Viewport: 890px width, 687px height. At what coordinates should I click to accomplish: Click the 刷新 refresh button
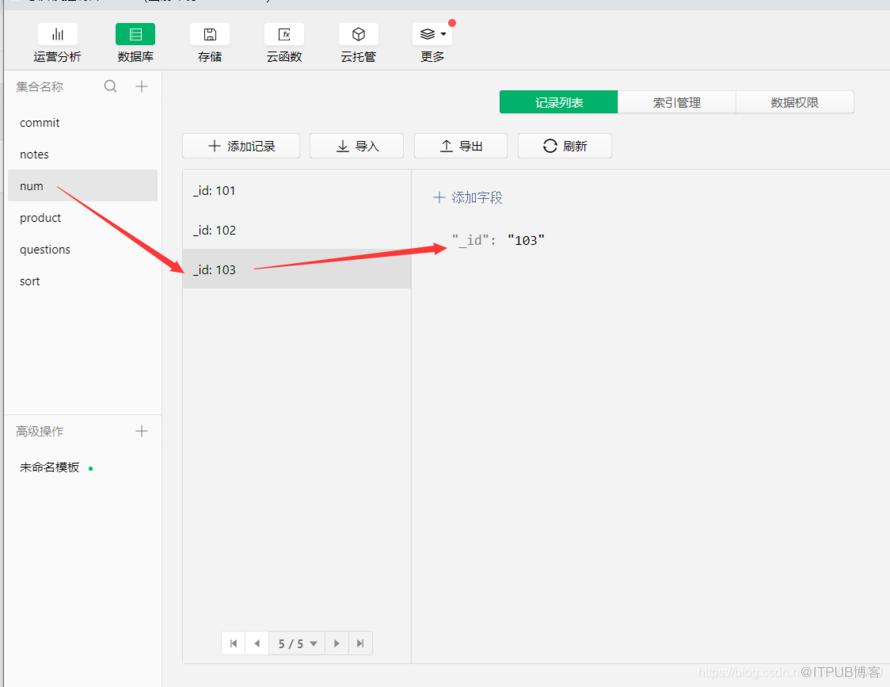pyautogui.click(x=565, y=146)
